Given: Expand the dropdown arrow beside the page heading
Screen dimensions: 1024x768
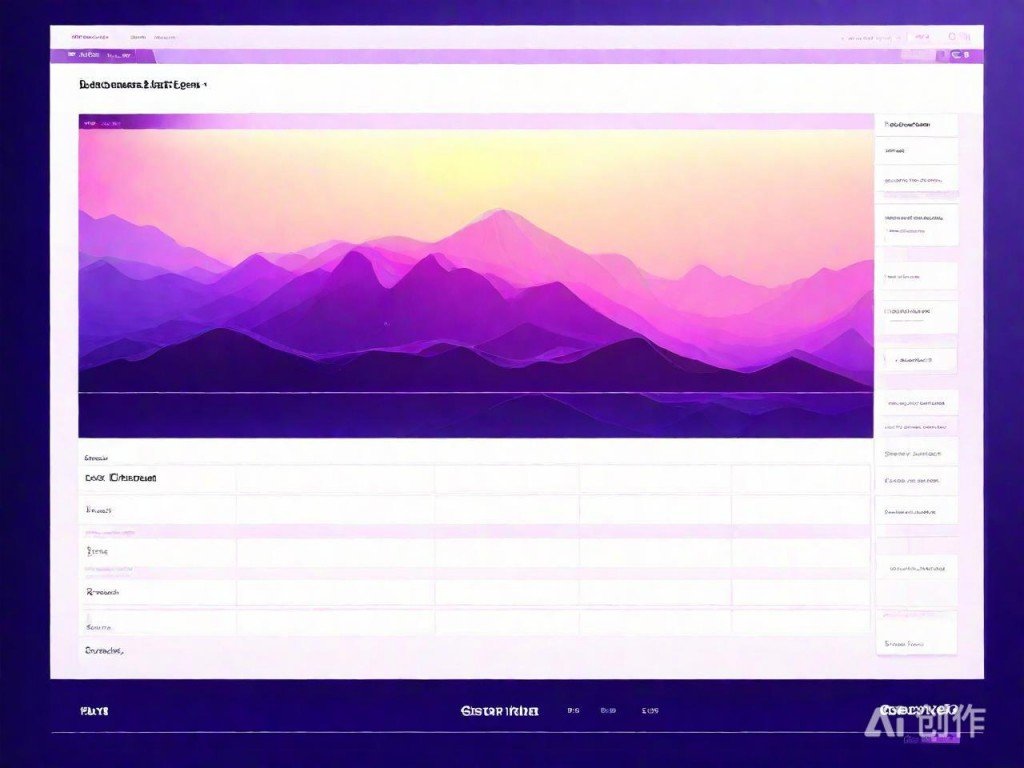Looking at the screenshot, I should coord(206,86).
